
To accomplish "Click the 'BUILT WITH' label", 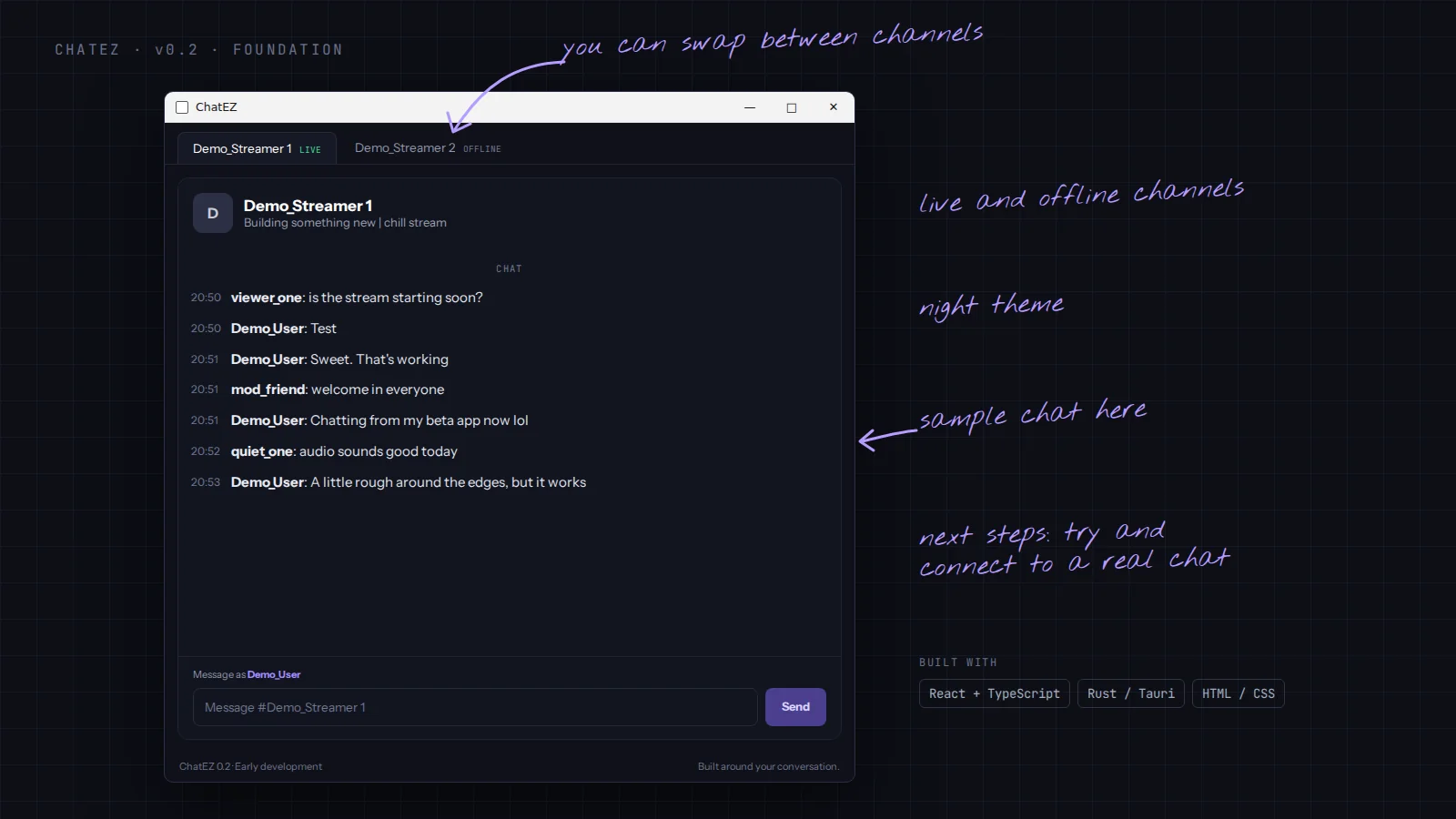I will click(x=957, y=662).
